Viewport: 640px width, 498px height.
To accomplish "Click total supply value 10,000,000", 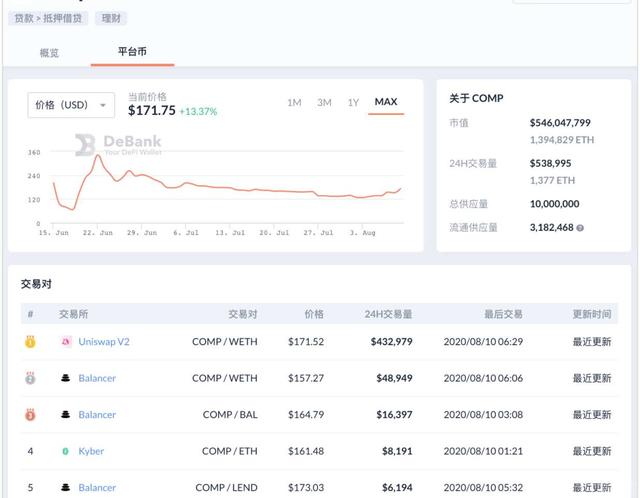I will tap(554, 204).
